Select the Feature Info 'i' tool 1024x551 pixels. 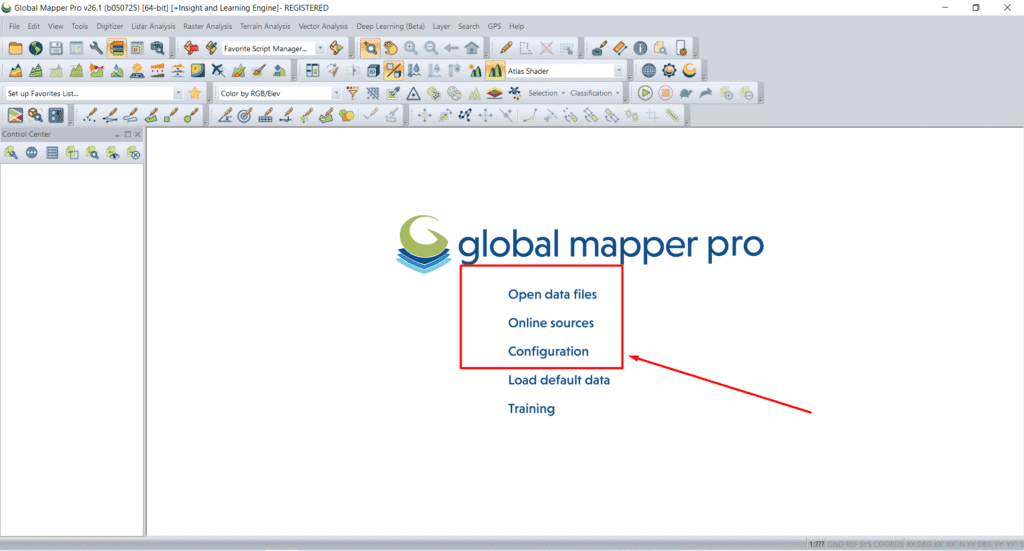[640, 48]
